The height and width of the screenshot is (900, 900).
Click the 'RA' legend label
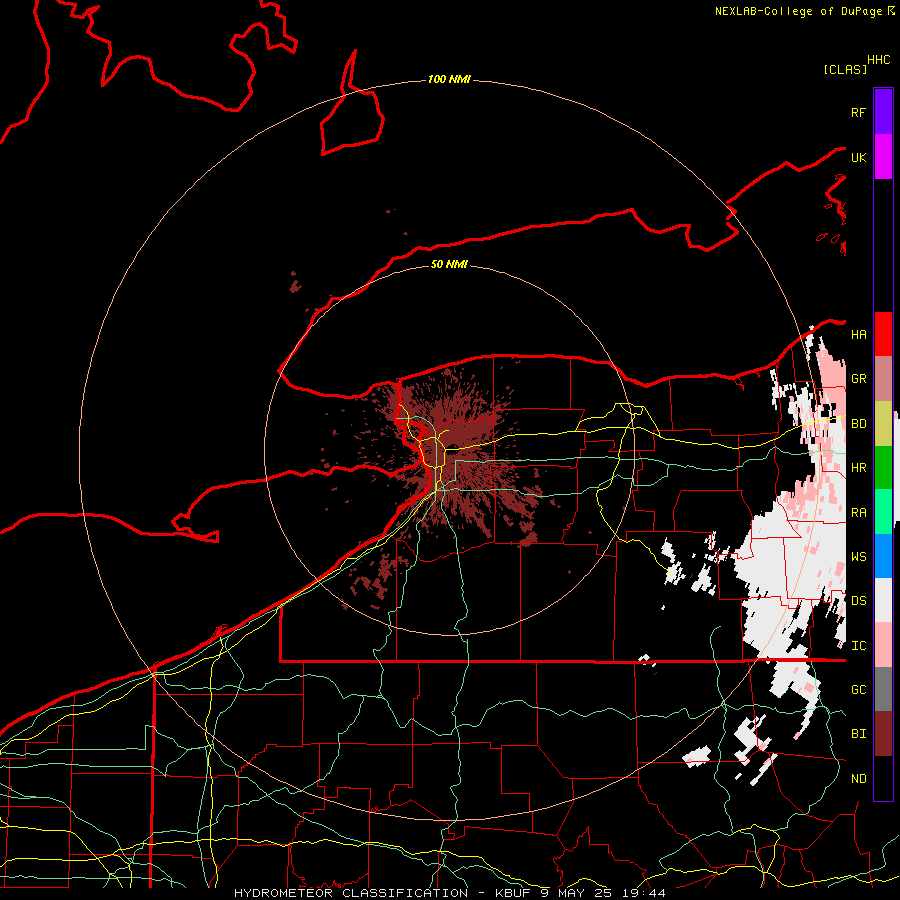click(x=859, y=513)
